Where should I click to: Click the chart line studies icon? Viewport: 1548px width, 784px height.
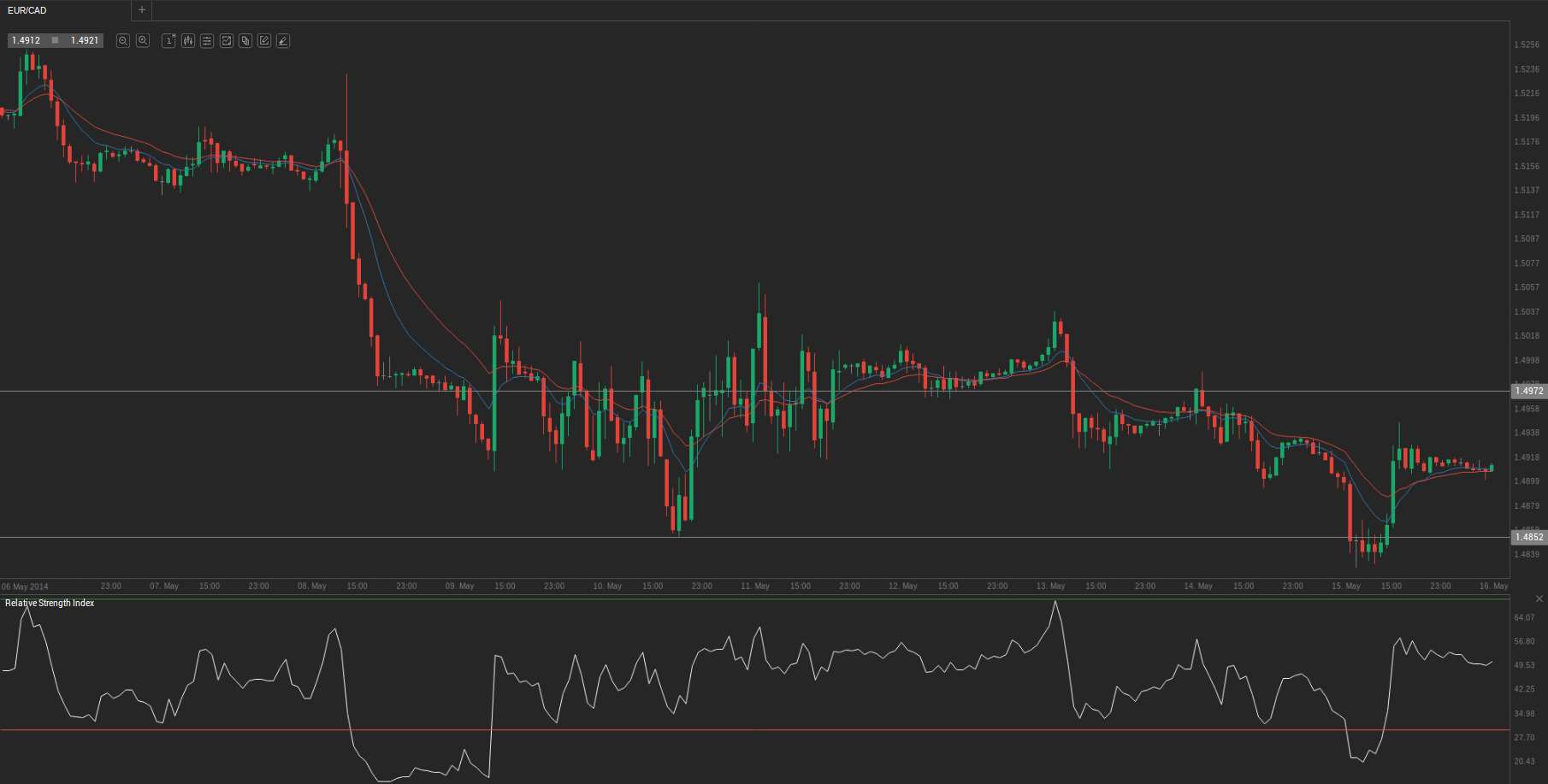pos(227,40)
